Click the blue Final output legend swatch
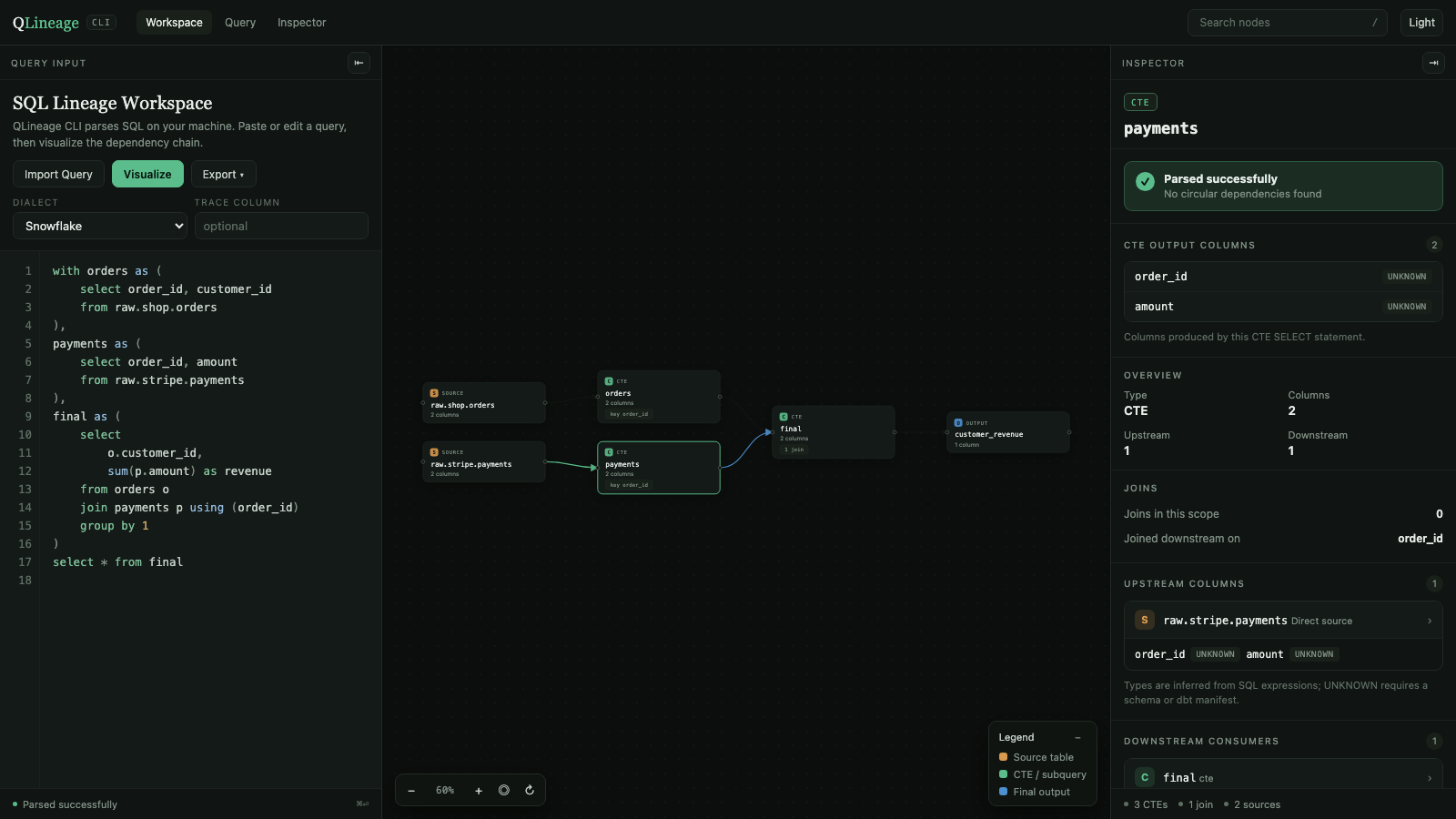This screenshot has width=1456, height=819. tap(1003, 792)
